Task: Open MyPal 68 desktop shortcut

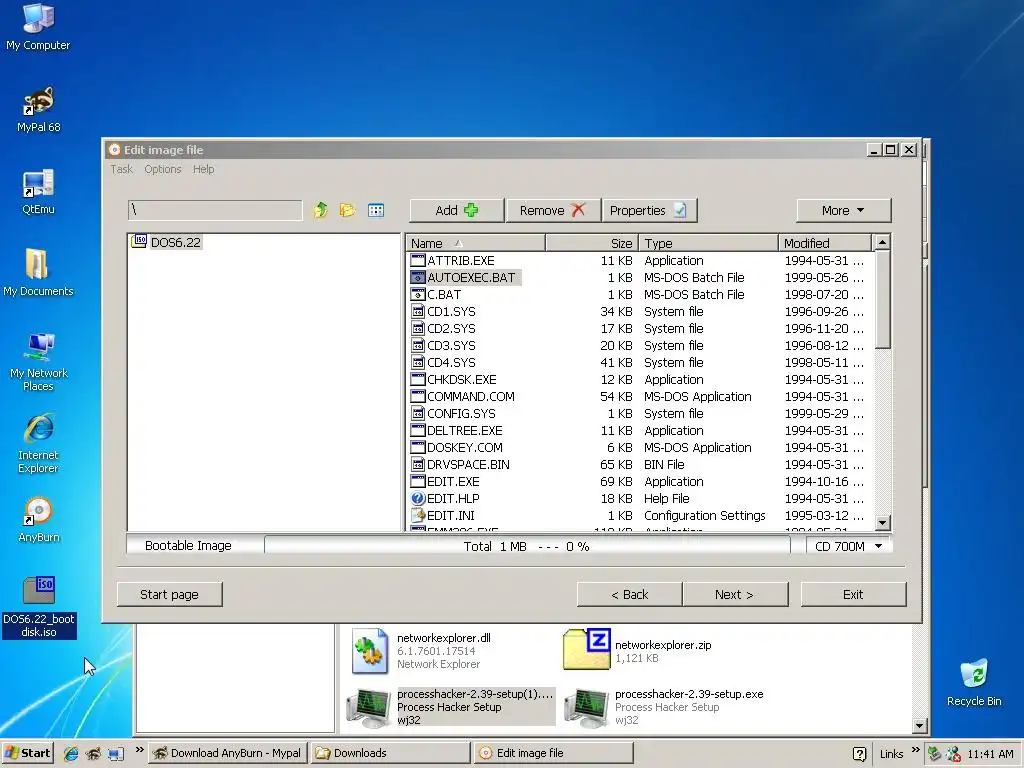Action: coord(38,110)
